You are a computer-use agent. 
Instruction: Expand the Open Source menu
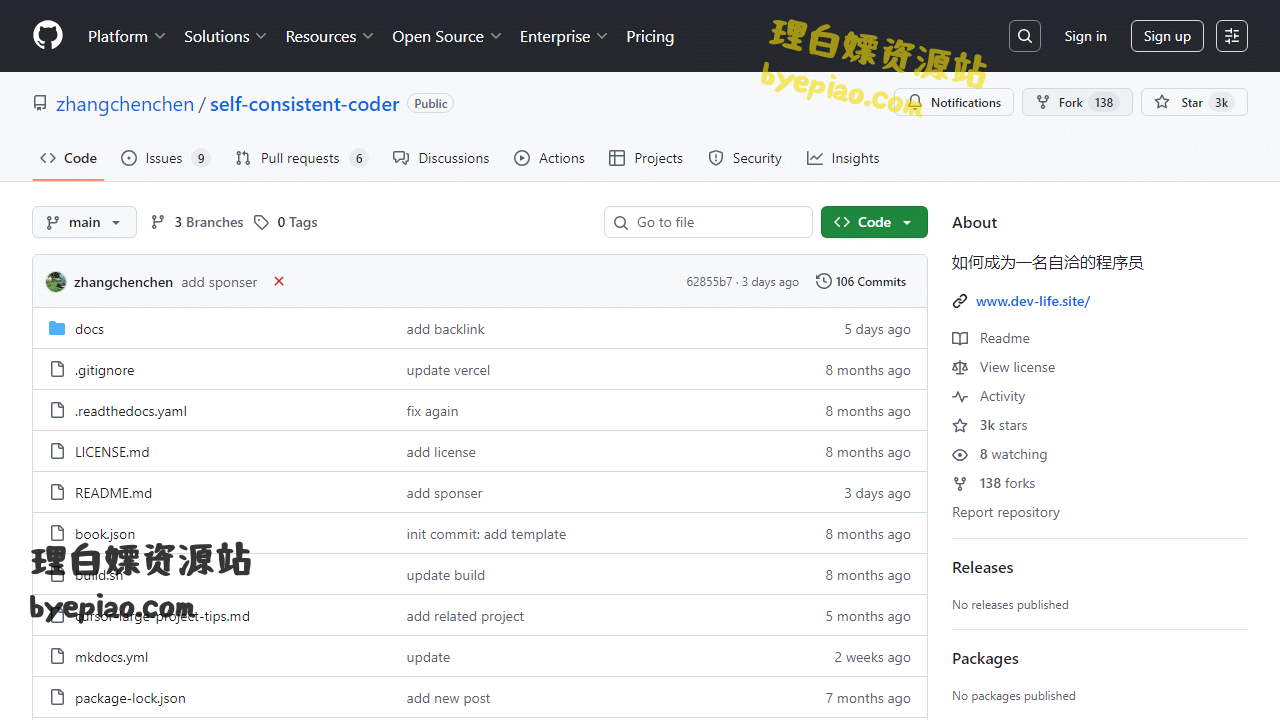[x=446, y=36]
